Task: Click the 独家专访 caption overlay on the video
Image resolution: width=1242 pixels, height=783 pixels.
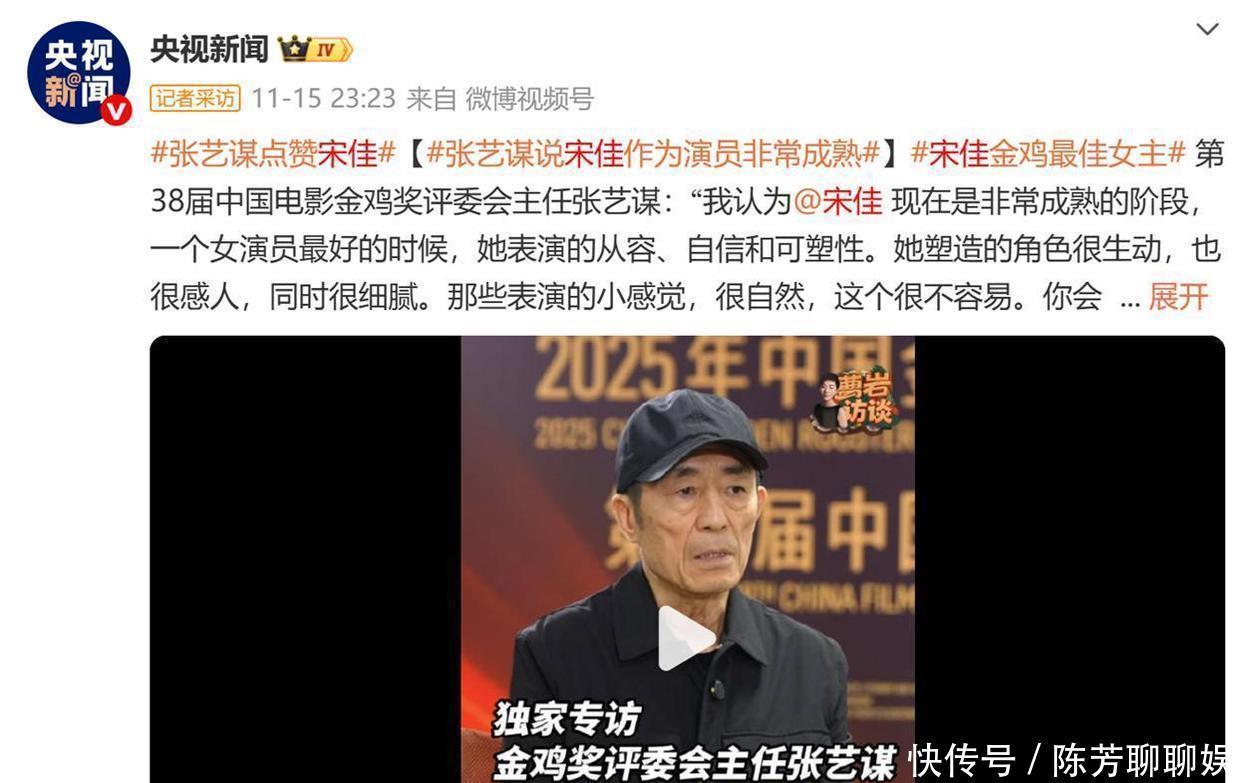Action: click(565, 719)
